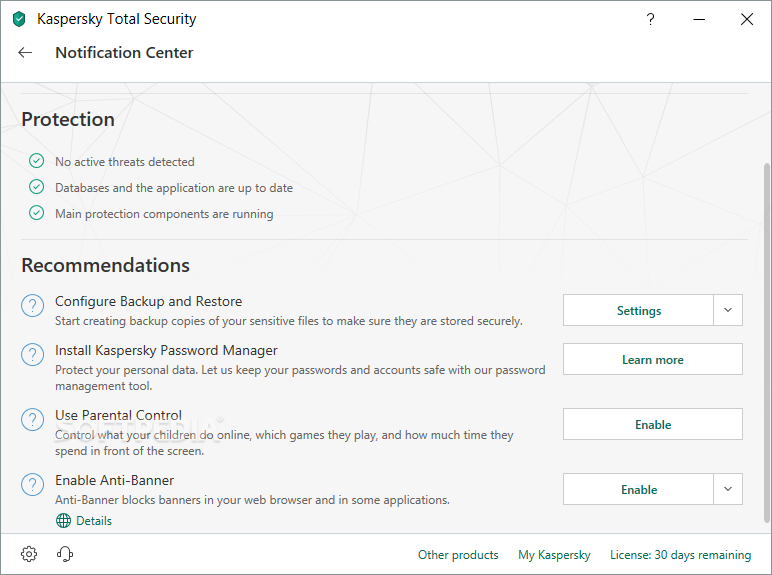Open help via question mark icon
This screenshot has width=772, height=575.
click(x=650, y=19)
